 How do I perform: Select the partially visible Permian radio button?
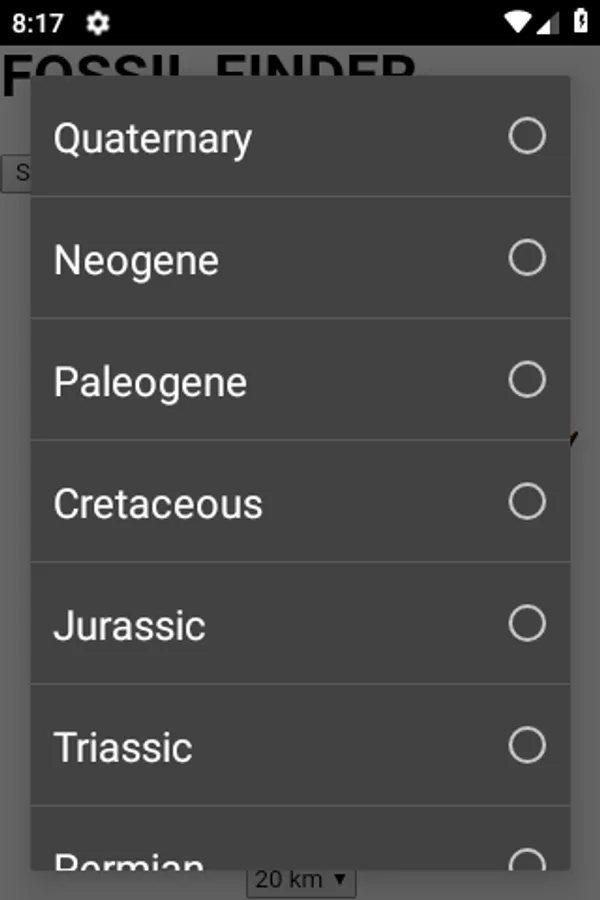click(x=527, y=860)
